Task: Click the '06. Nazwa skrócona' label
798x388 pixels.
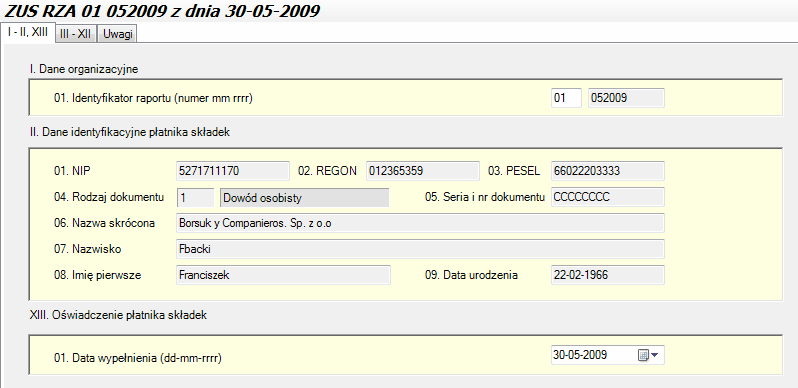Action: [104, 223]
